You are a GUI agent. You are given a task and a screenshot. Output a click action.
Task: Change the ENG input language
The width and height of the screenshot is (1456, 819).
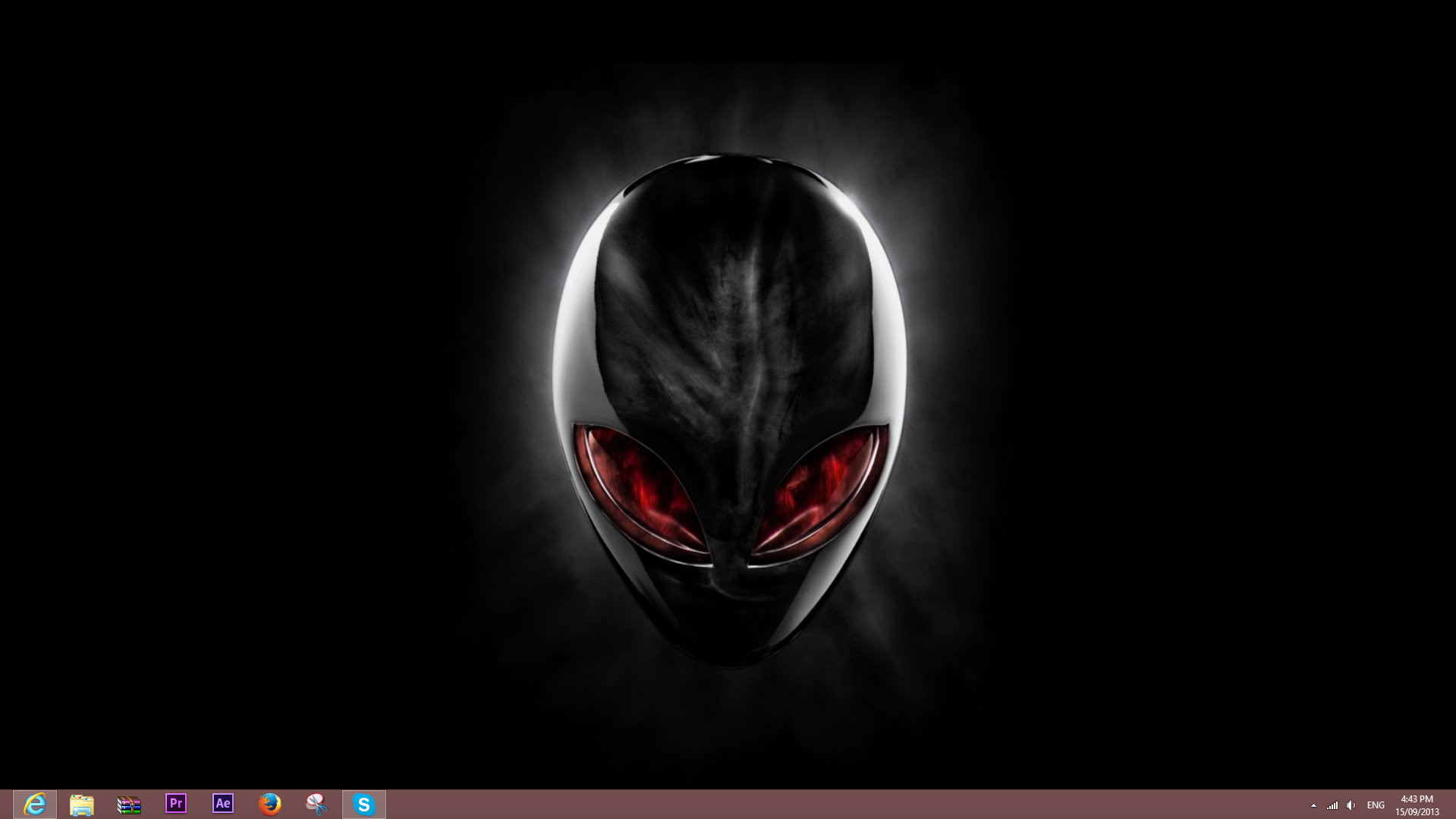tap(1376, 805)
